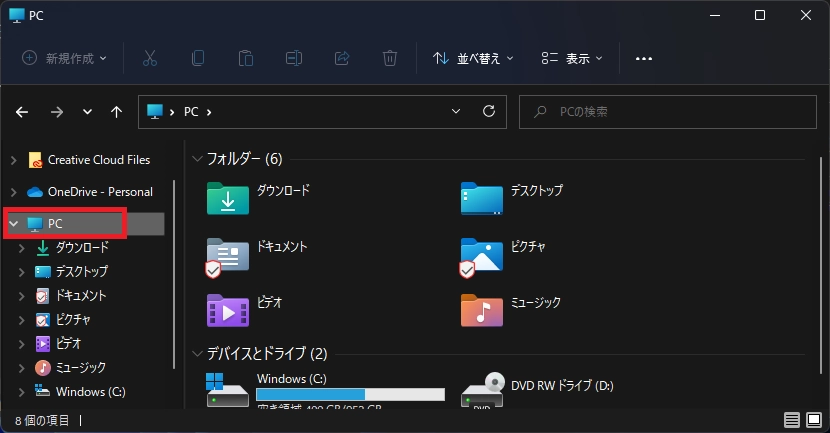
Task: Click the Share icon in toolbar
Action: tap(342, 58)
